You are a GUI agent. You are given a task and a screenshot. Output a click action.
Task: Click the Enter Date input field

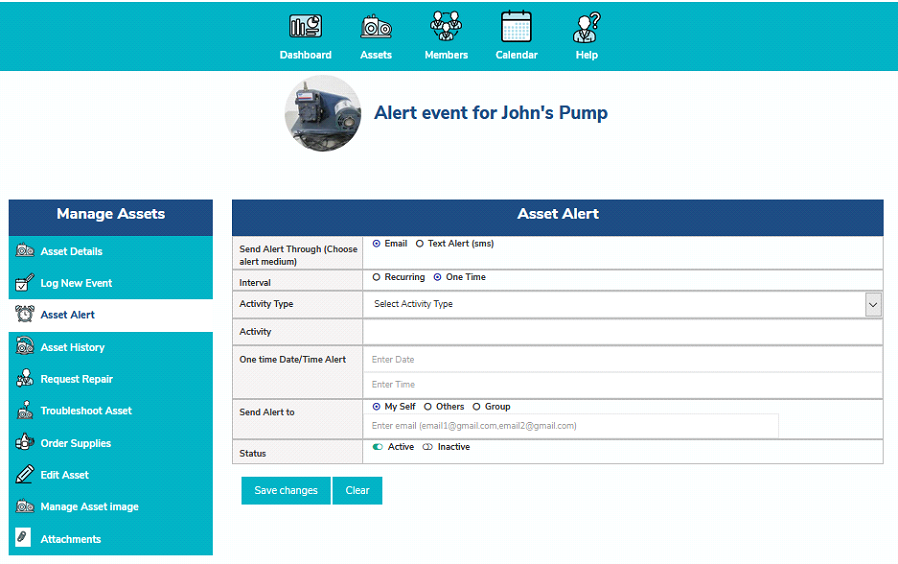(622, 359)
